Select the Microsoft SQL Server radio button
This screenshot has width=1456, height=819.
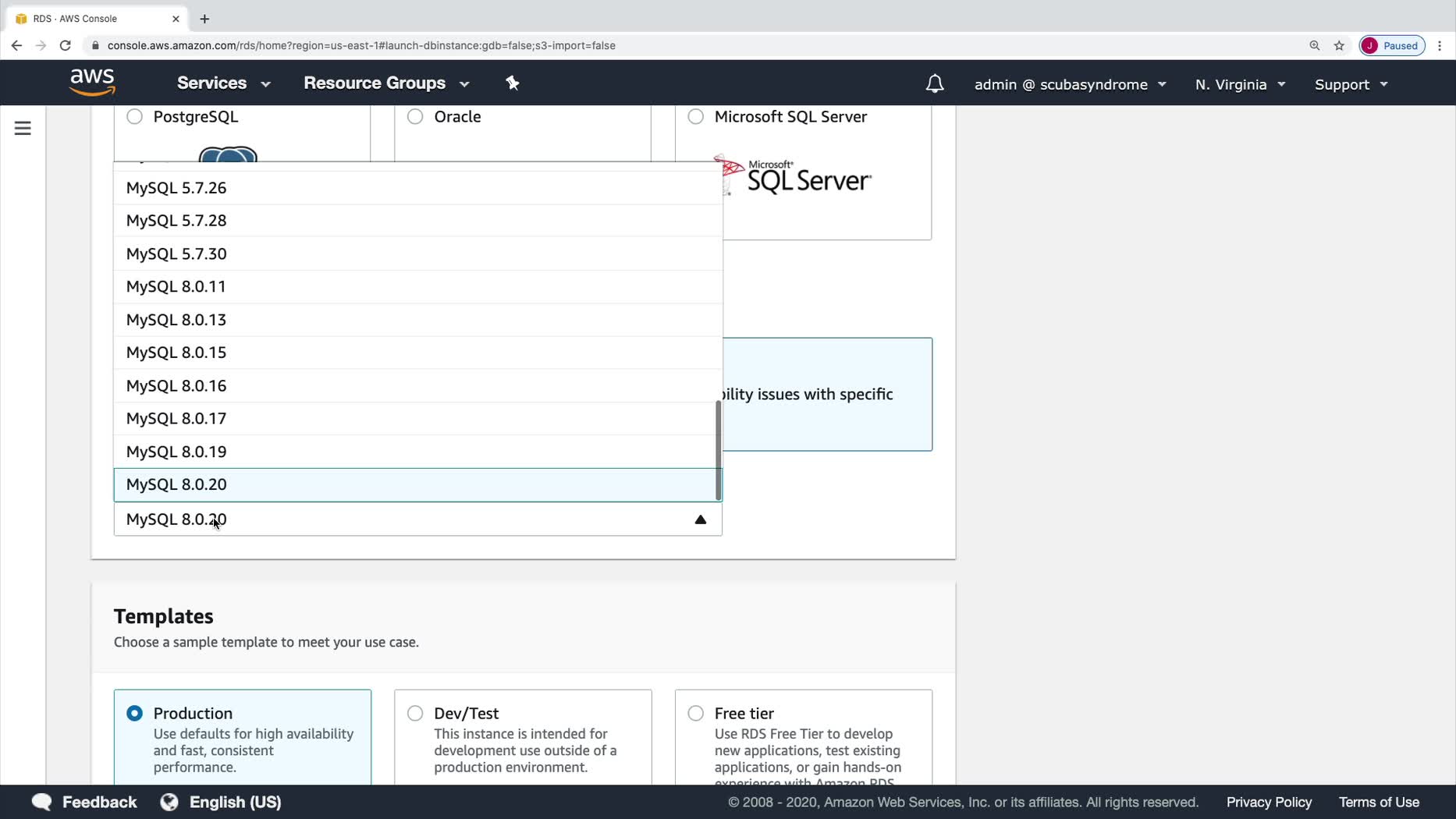(695, 116)
